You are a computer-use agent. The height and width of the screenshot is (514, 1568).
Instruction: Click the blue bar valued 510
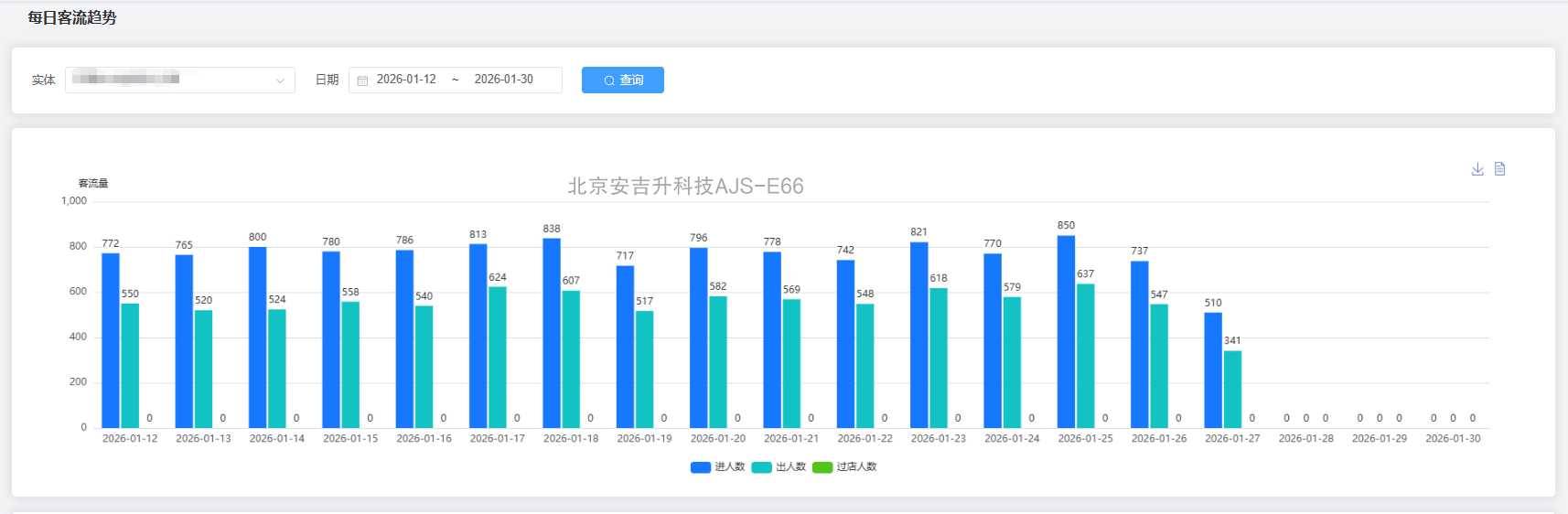1213,370
